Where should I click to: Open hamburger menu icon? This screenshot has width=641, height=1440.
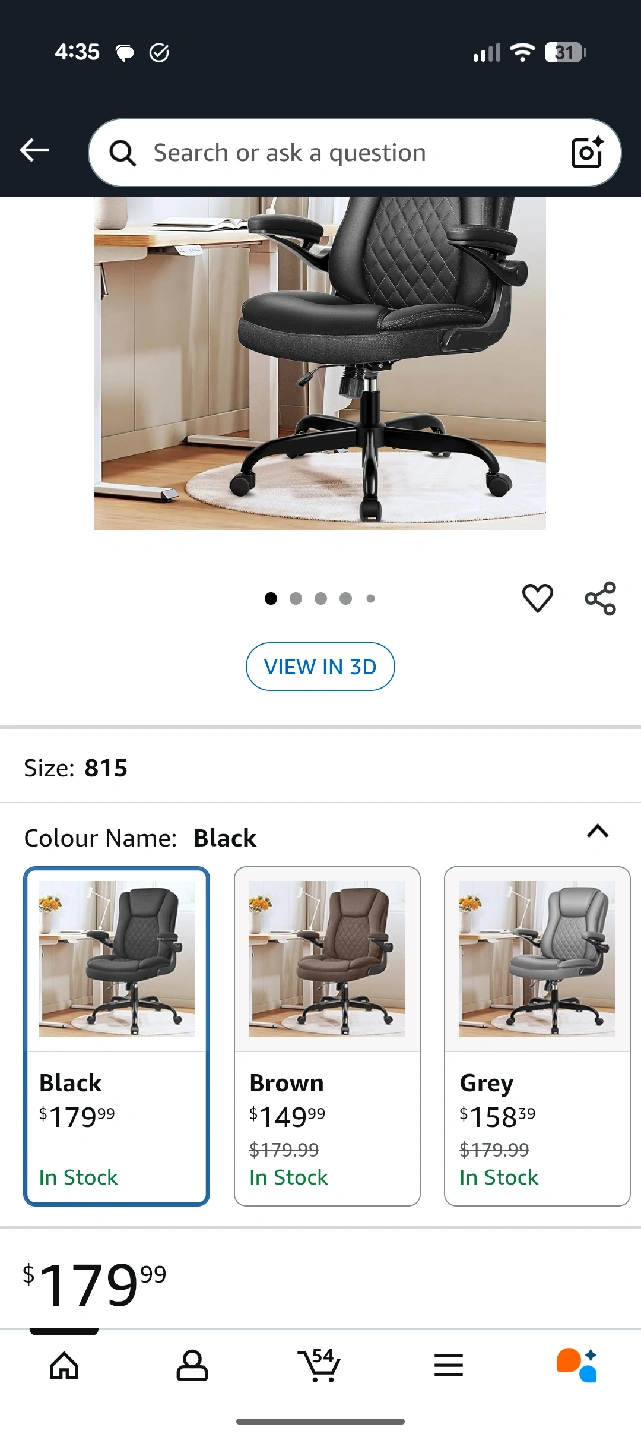tap(448, 1365)
